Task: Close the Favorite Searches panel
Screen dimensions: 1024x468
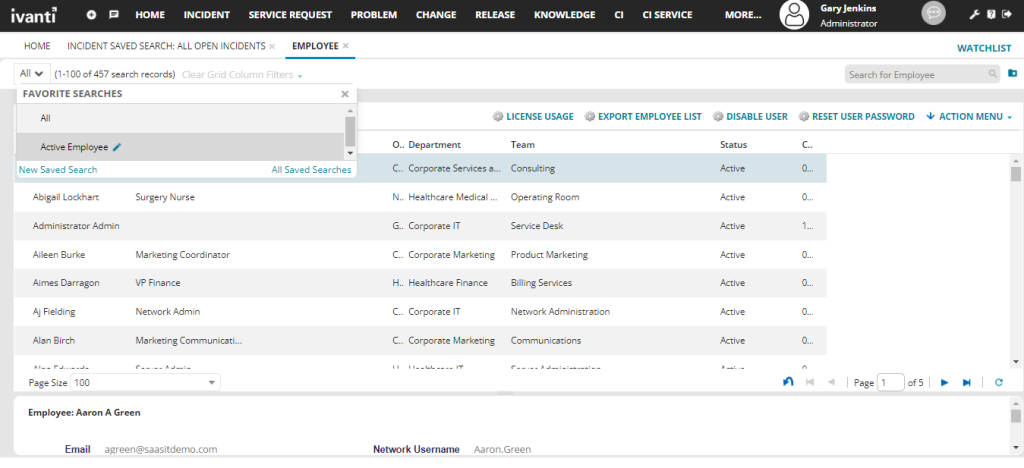Action: pyautogui.click(x=345, y=94)
